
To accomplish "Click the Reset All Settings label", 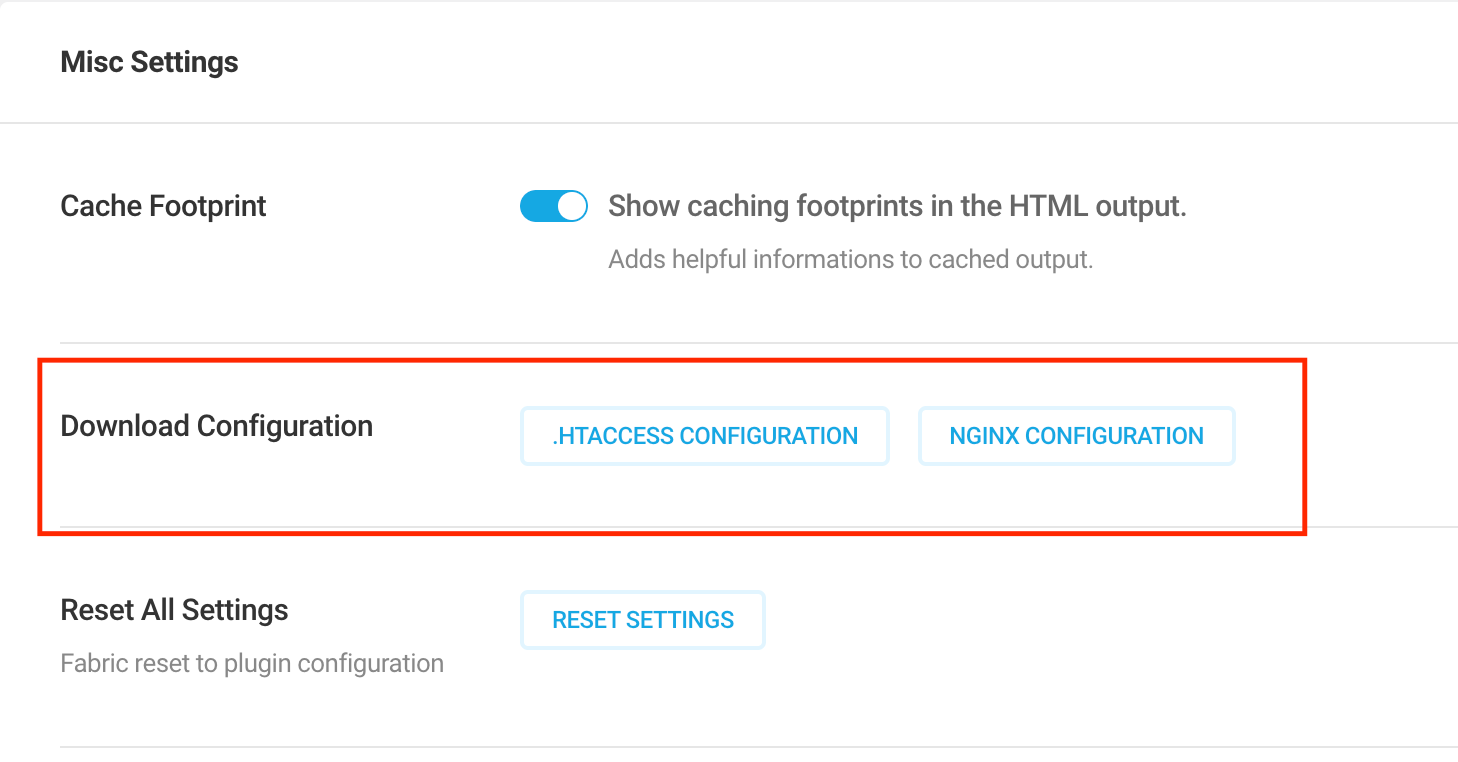I will pos(174,609).
